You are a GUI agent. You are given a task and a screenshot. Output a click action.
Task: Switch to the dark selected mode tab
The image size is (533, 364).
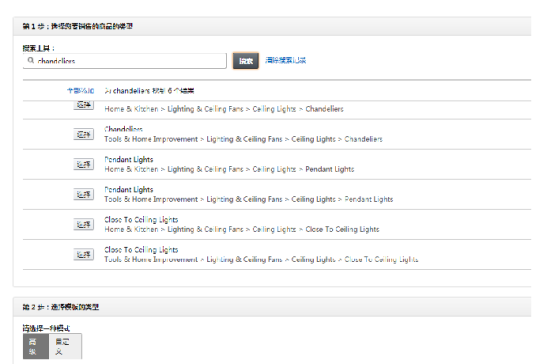tap(36, 346)
